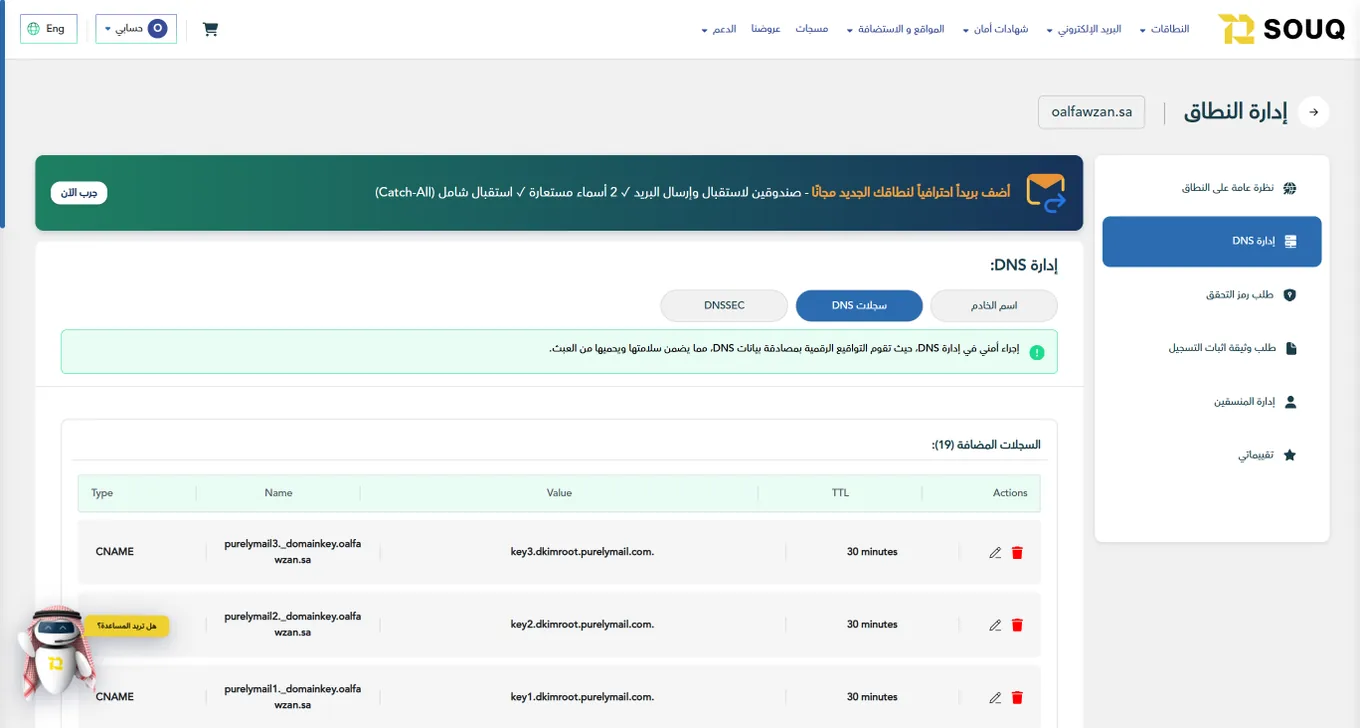Click the Type column header
This screenshot has width=1360, height=728.
pos(103,493)
